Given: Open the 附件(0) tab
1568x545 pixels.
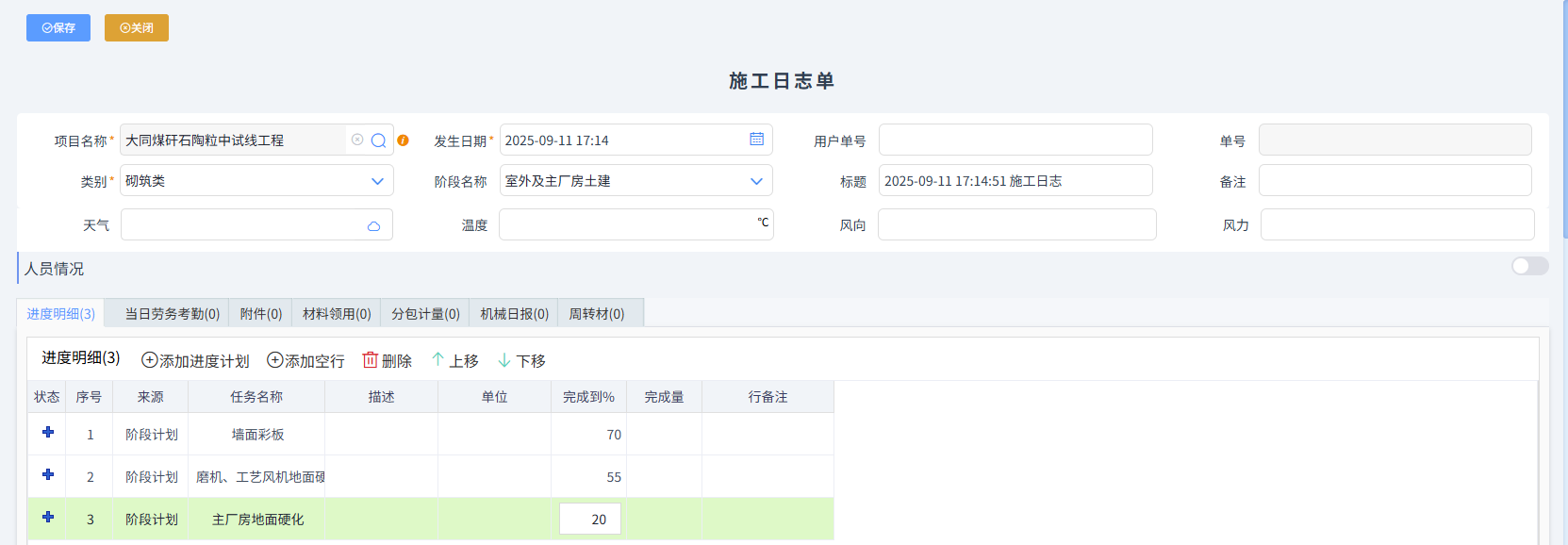Looking at the screenshot, I should pyautogui.click(x=261, y=314).
